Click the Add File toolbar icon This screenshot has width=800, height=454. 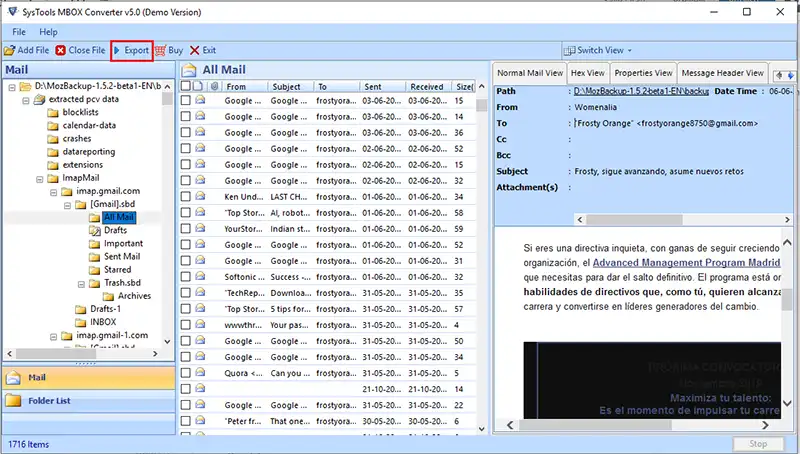[9, 51]
